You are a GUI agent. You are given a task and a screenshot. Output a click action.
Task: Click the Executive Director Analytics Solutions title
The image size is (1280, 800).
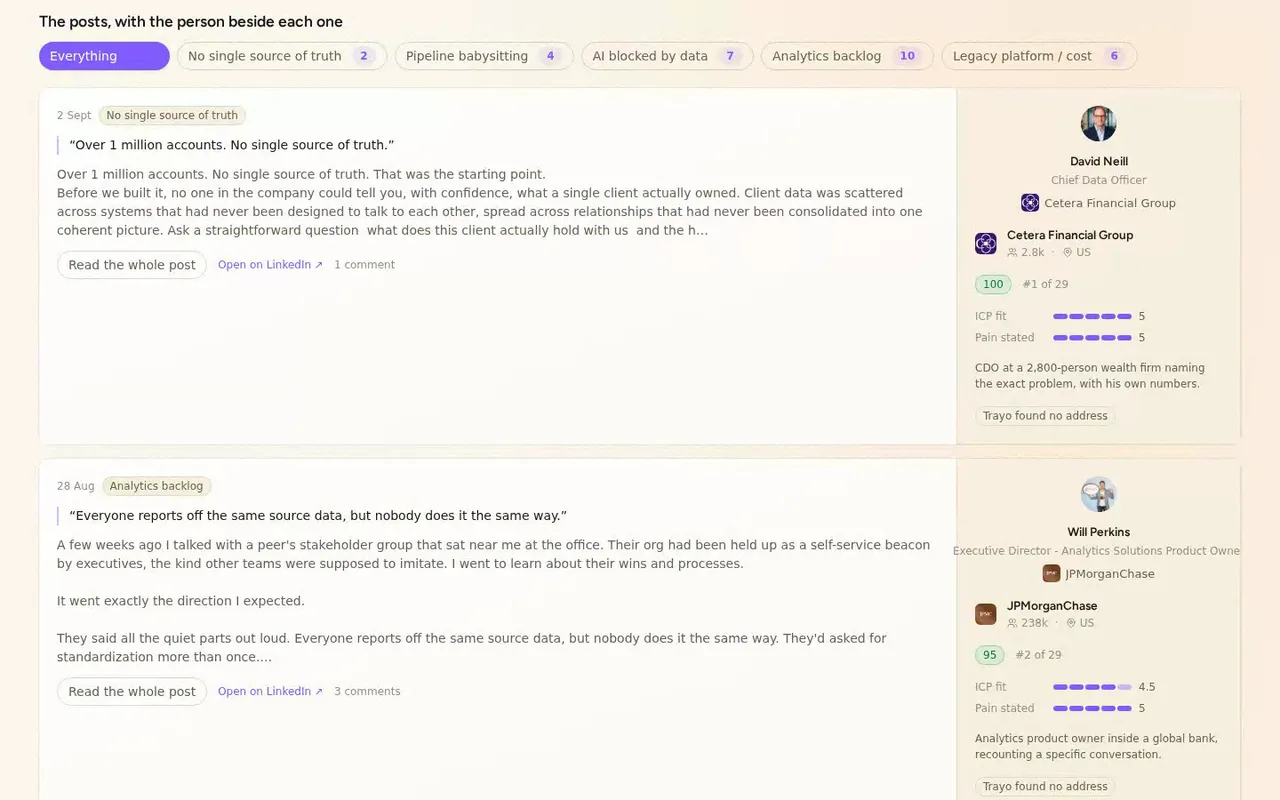click(x=1096, y=551)
